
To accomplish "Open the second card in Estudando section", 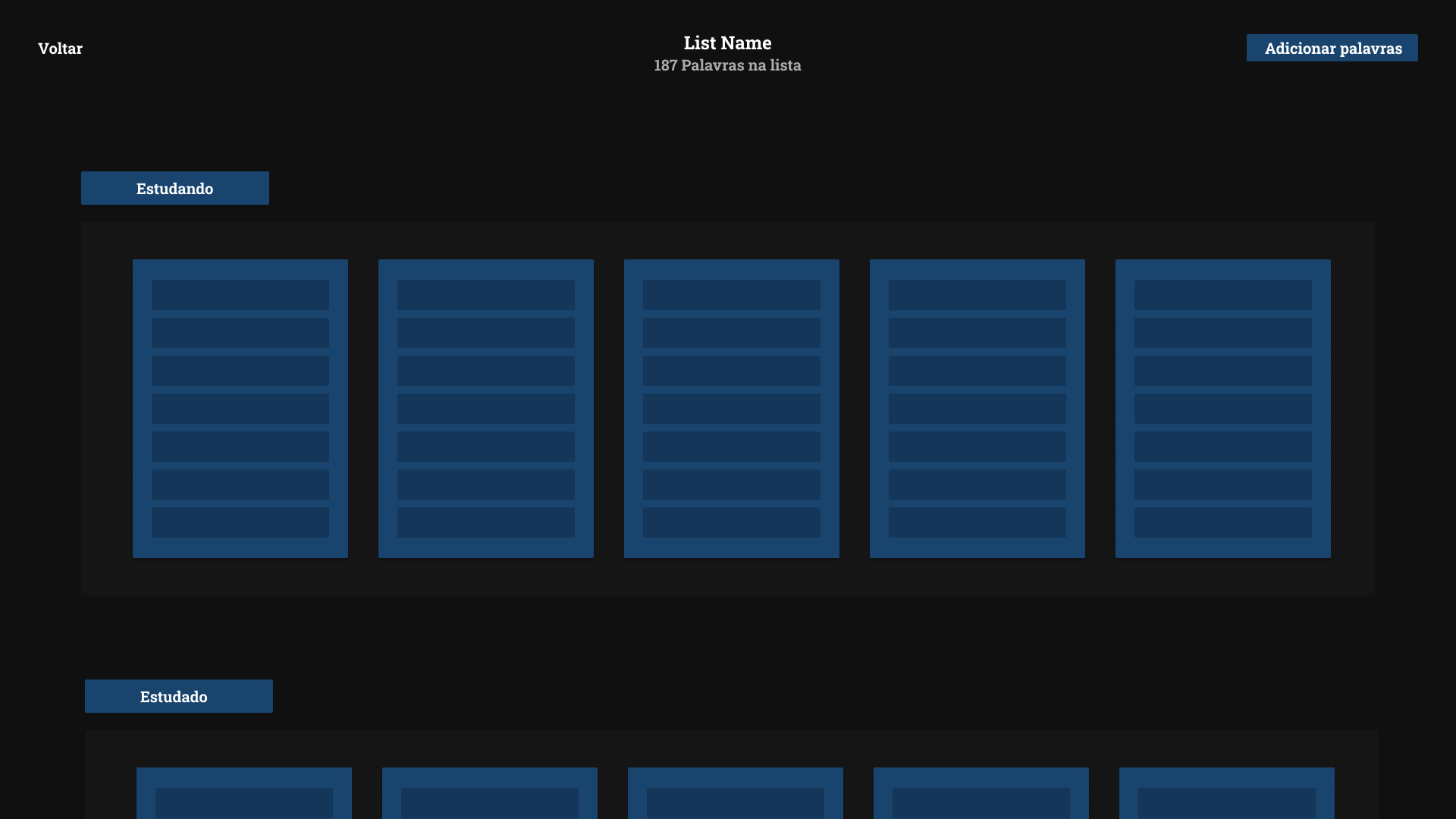I will point(485,408).
